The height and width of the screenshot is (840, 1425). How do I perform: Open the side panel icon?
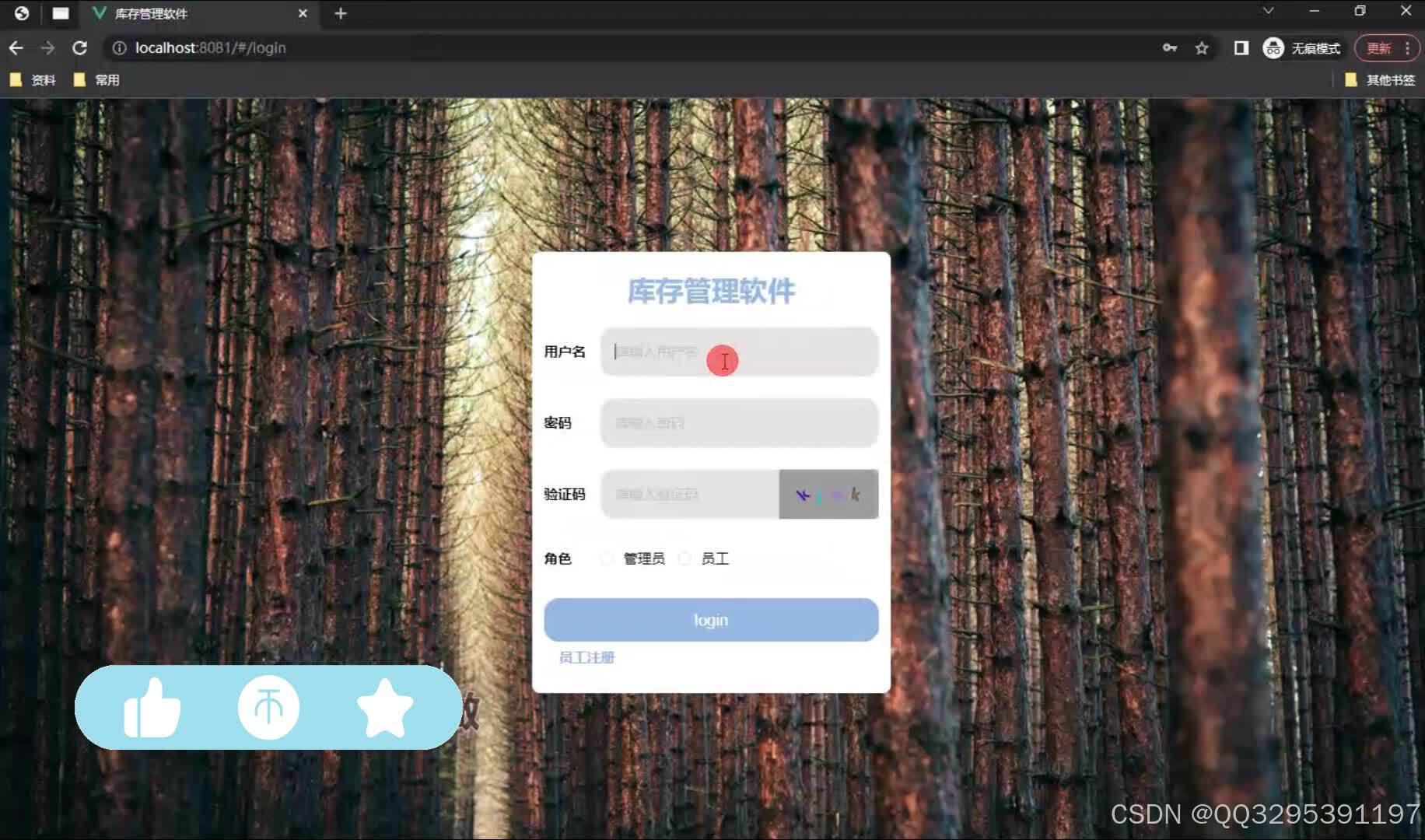(1241, 48)
